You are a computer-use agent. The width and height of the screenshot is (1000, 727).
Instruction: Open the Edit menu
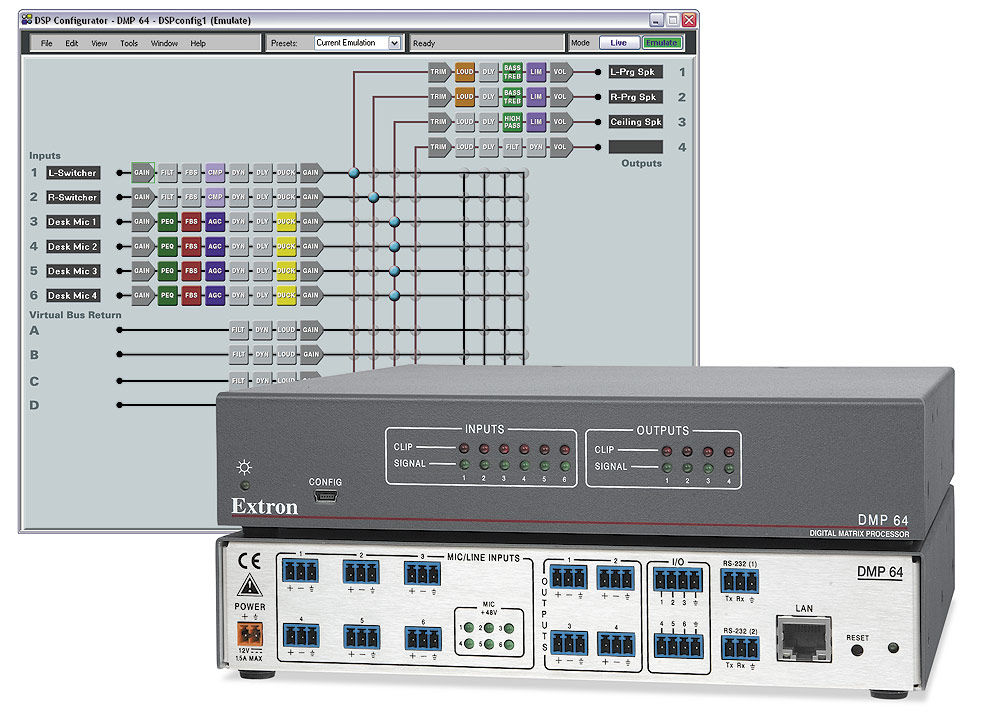coord(71,43)
